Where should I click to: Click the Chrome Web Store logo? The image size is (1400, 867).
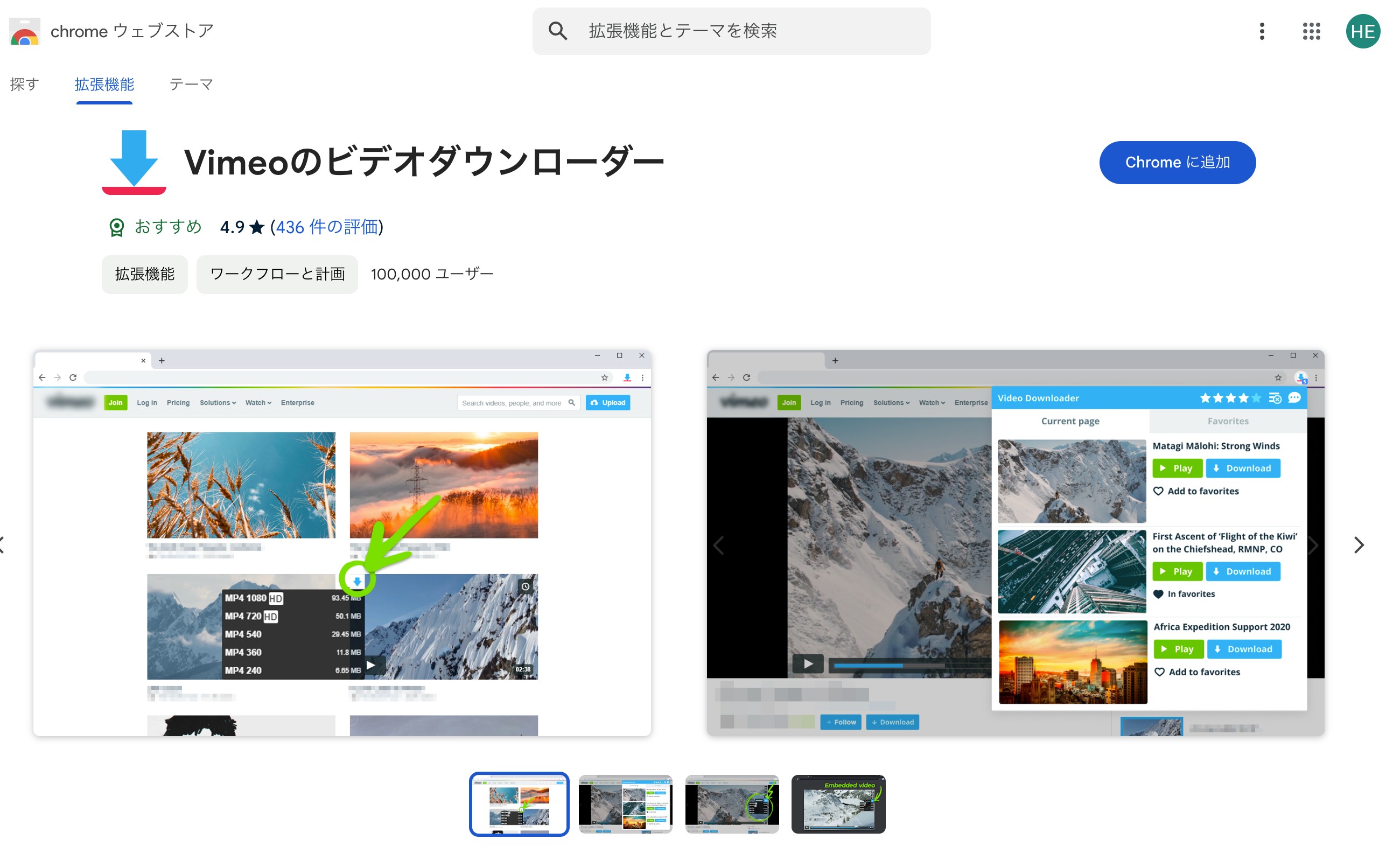tap(25, 31)
